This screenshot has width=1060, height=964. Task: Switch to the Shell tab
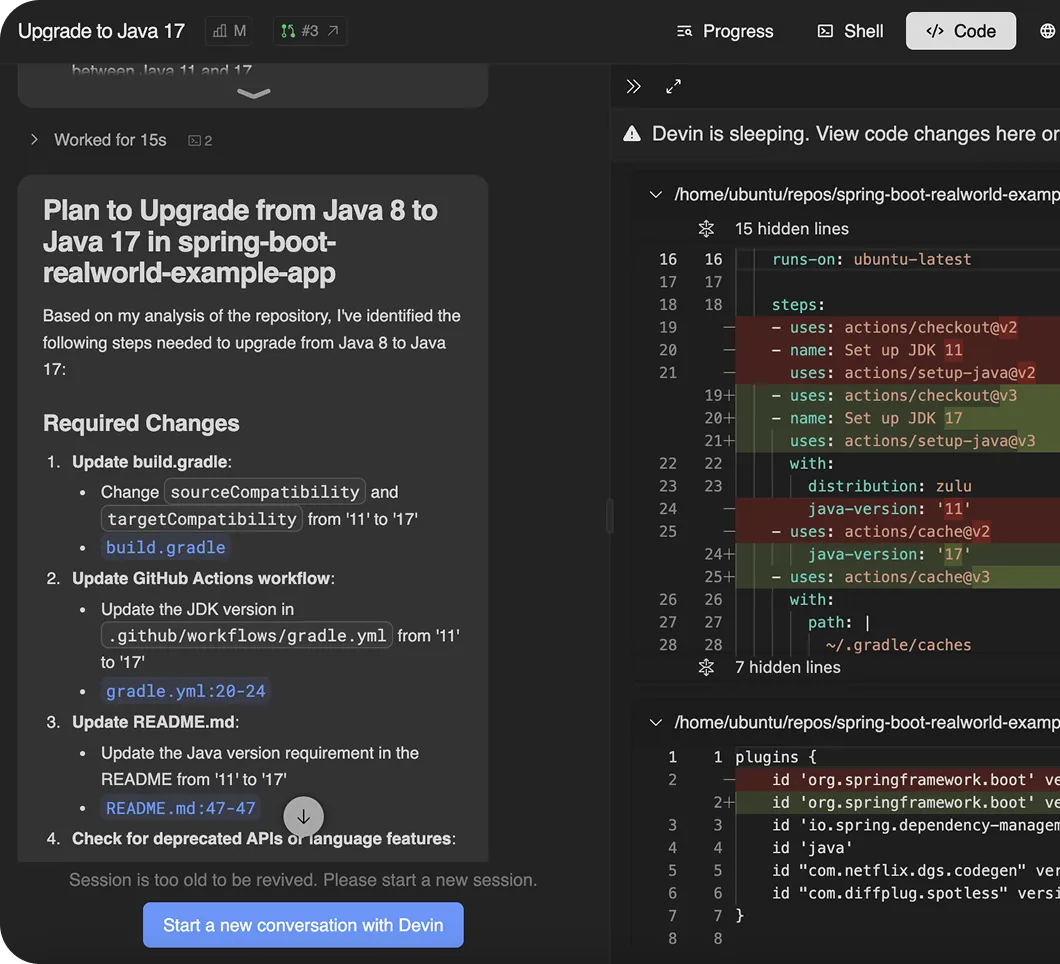click(850, 31)
